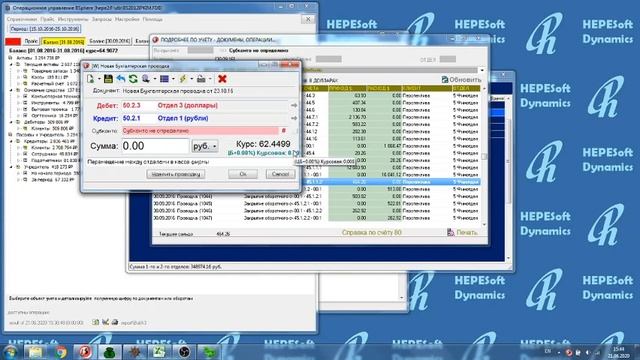Open dropdown arrow next to the printer icon

[210, 79]
